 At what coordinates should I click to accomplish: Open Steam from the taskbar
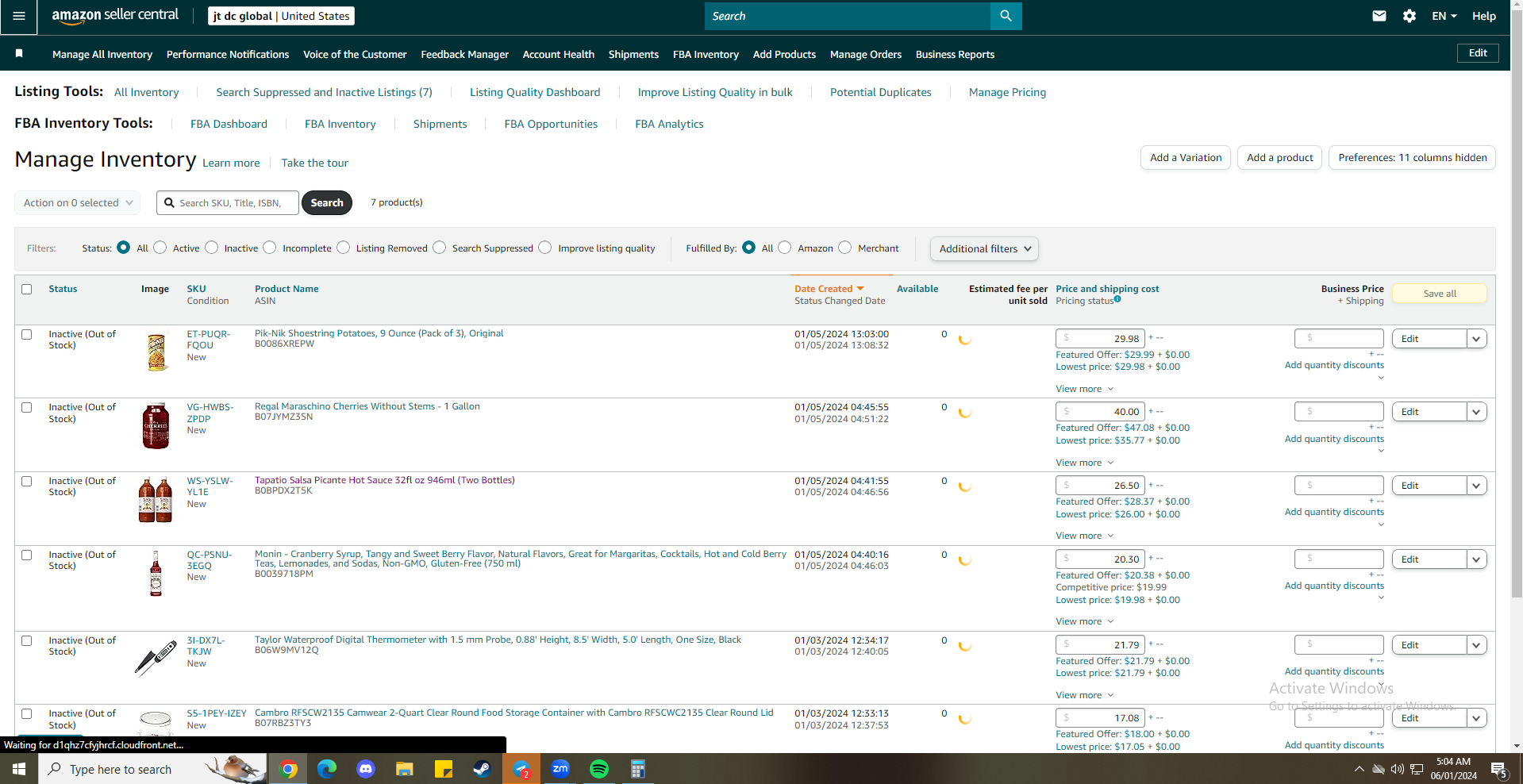[482, 769]
